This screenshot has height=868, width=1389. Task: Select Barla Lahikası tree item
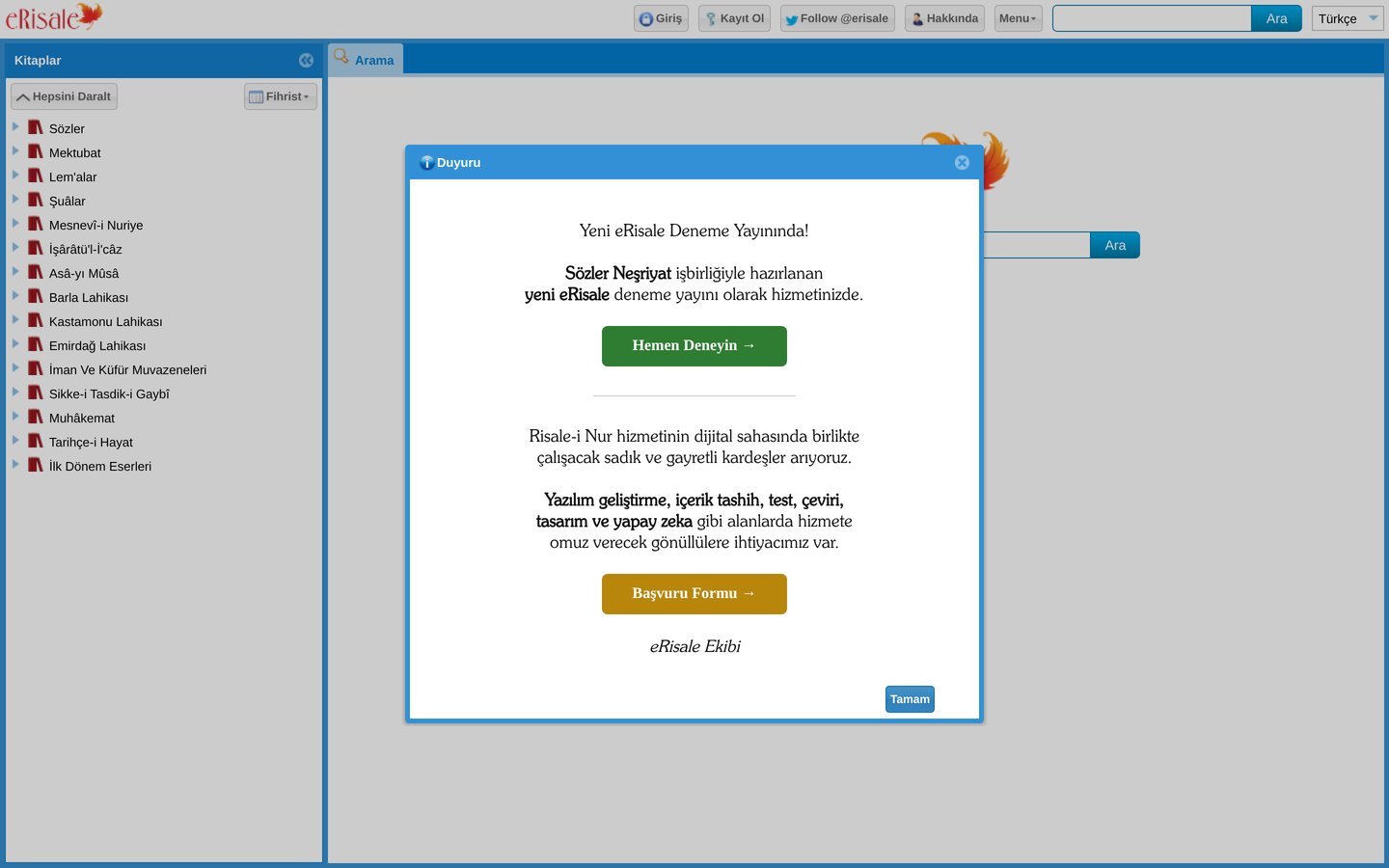click(89, 297)
